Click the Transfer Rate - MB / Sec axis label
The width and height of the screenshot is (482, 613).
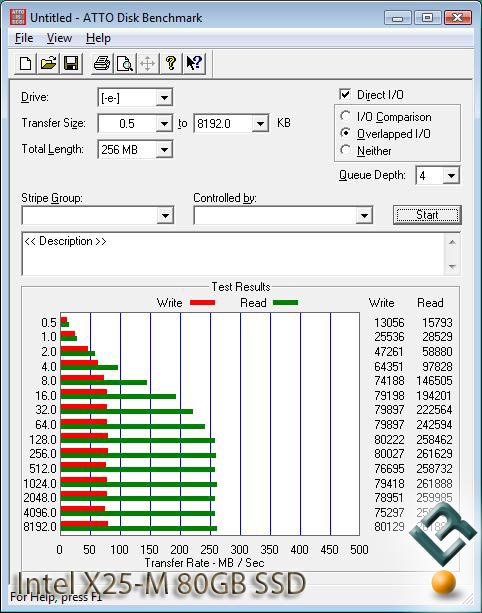pyautogui.click(x=204, y=563)
